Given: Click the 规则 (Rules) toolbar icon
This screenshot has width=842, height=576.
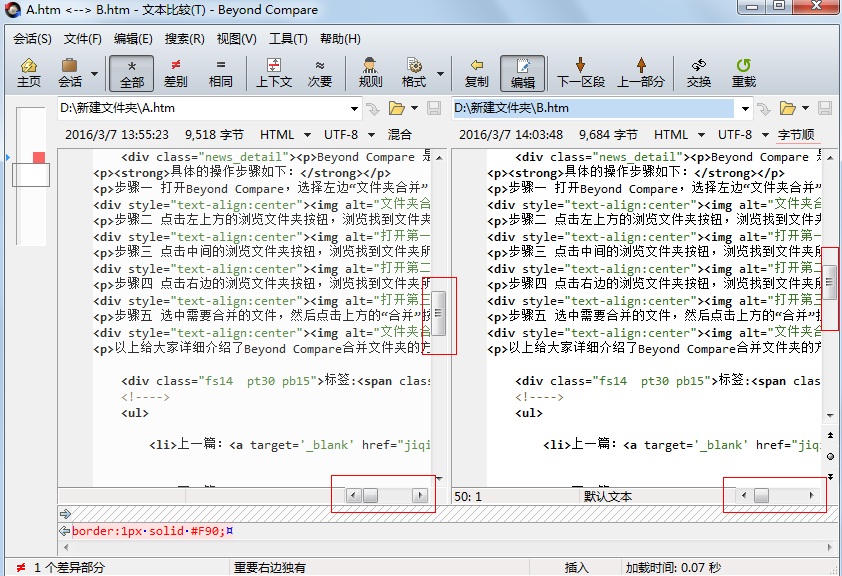Looking at the screenshot, I should coord(369,72).
